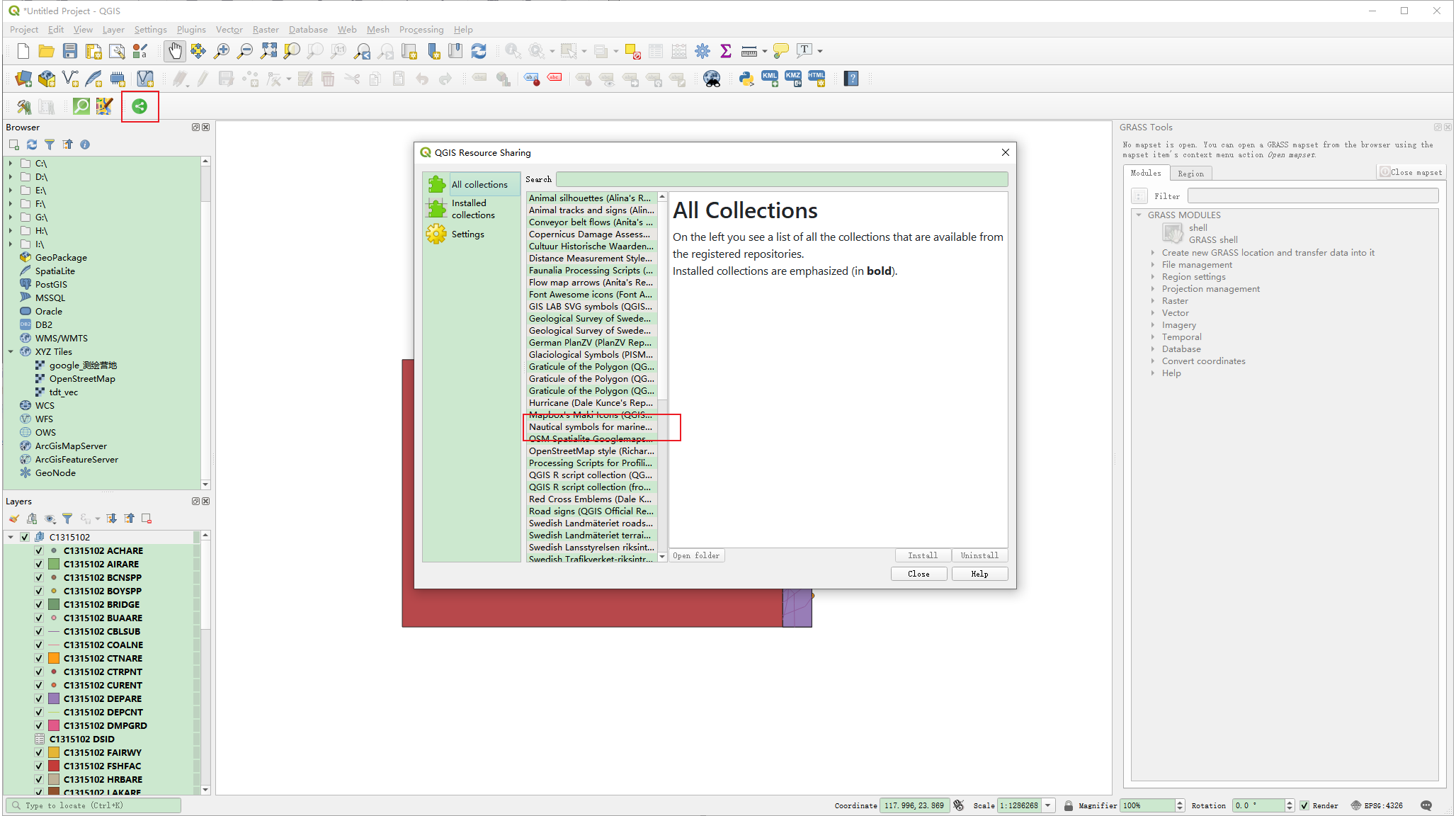Click the New Project icon
Viewport: 1456px width, 816px height.
click(x=23, y=51)
